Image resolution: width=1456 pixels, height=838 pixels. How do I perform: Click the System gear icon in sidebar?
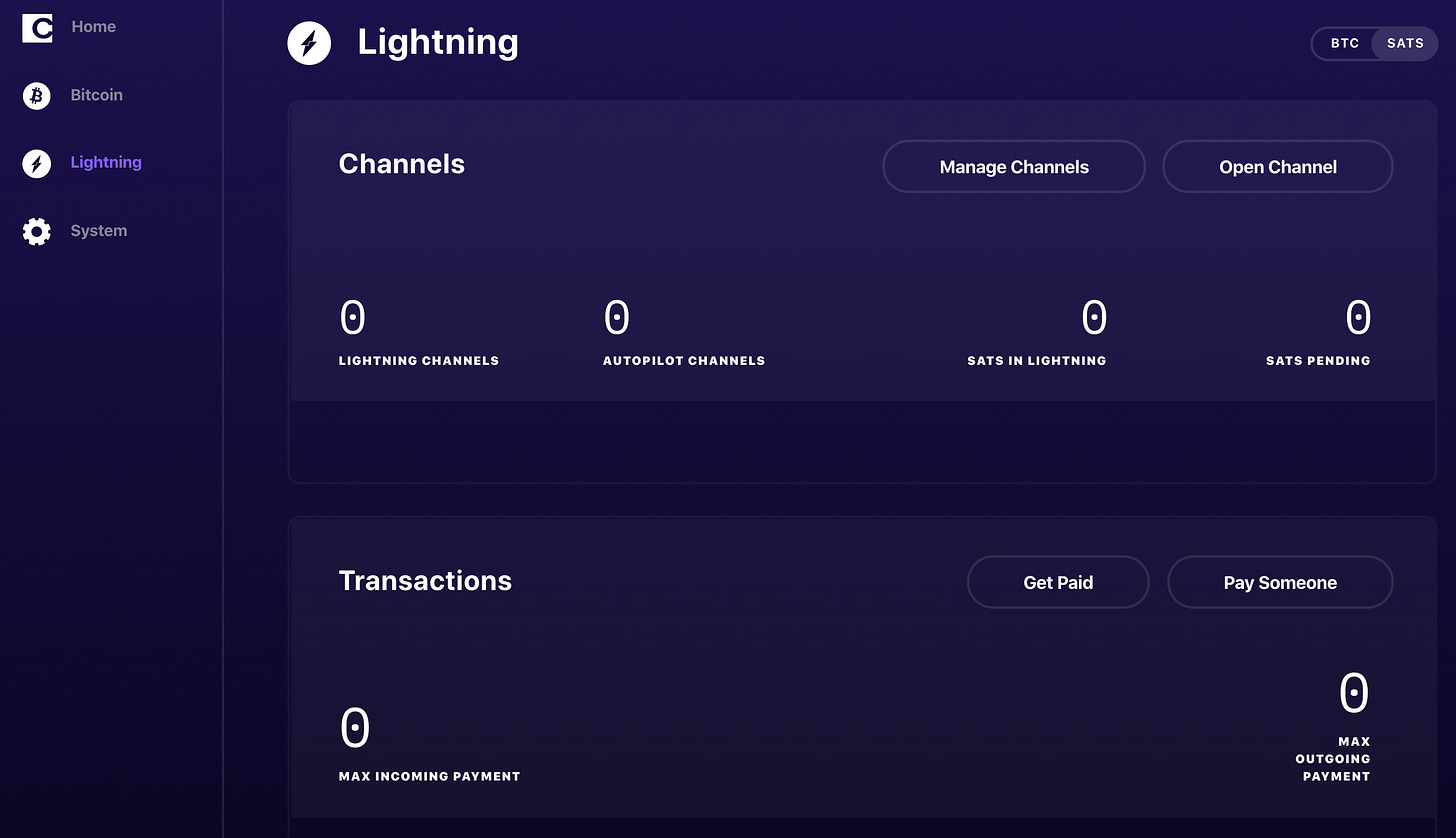pos(37,232)
